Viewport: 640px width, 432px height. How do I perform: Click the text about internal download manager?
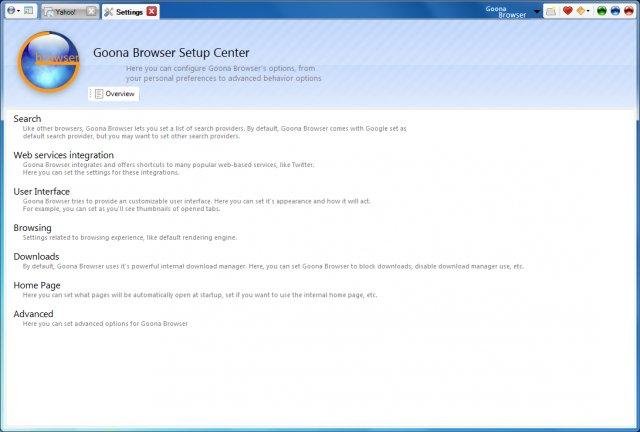point(273,266)
